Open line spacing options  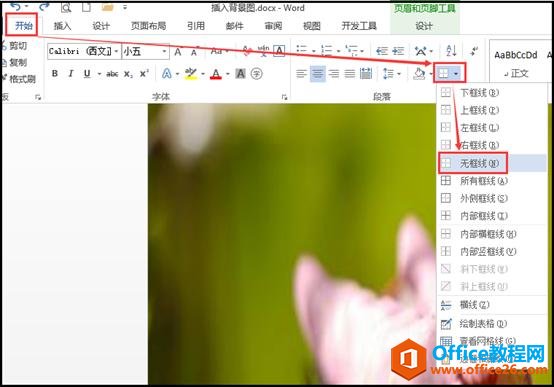[x=388, y=74]
